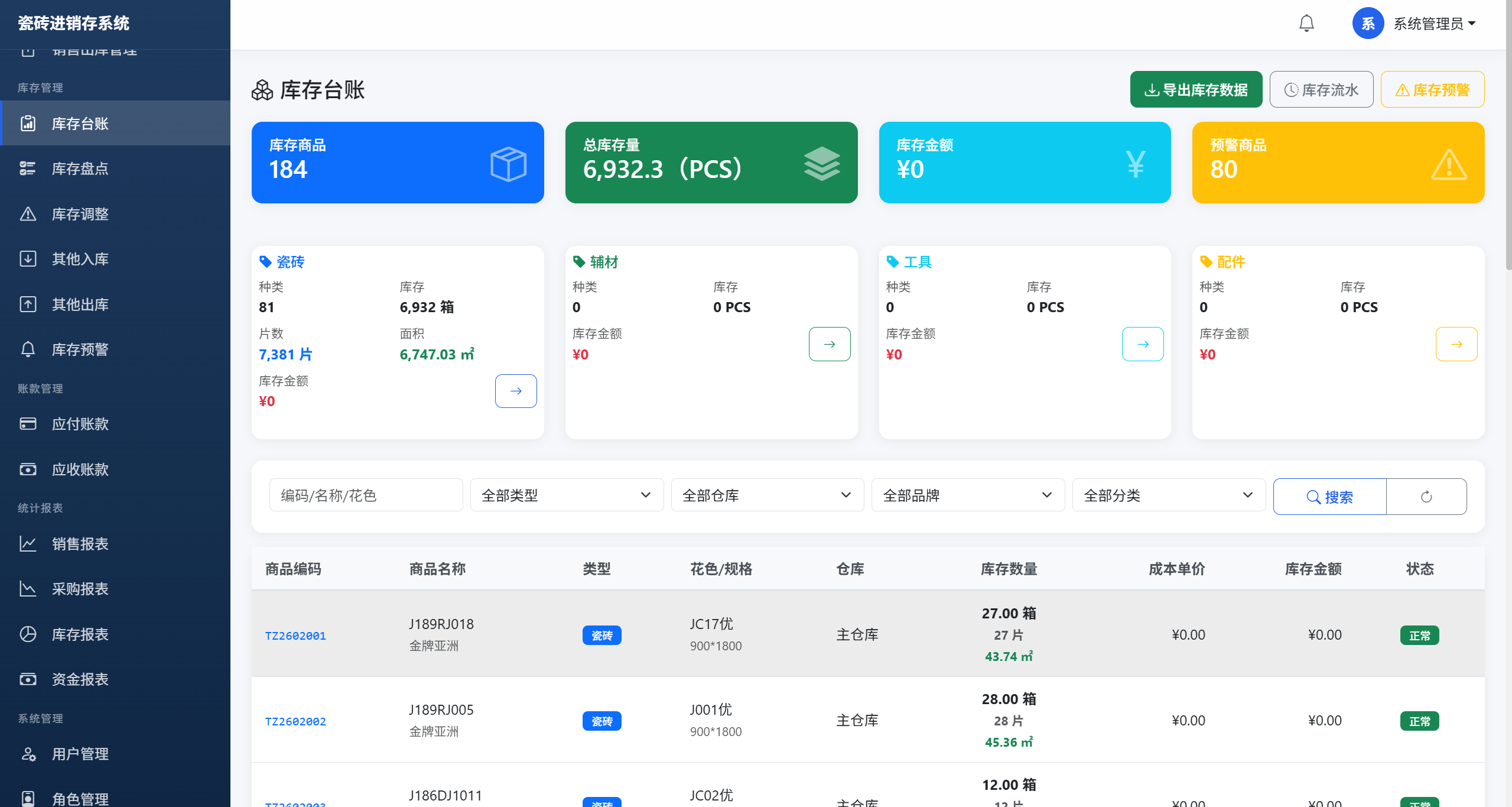Open the 库存预警 warning button at top

coord(1432,90)
